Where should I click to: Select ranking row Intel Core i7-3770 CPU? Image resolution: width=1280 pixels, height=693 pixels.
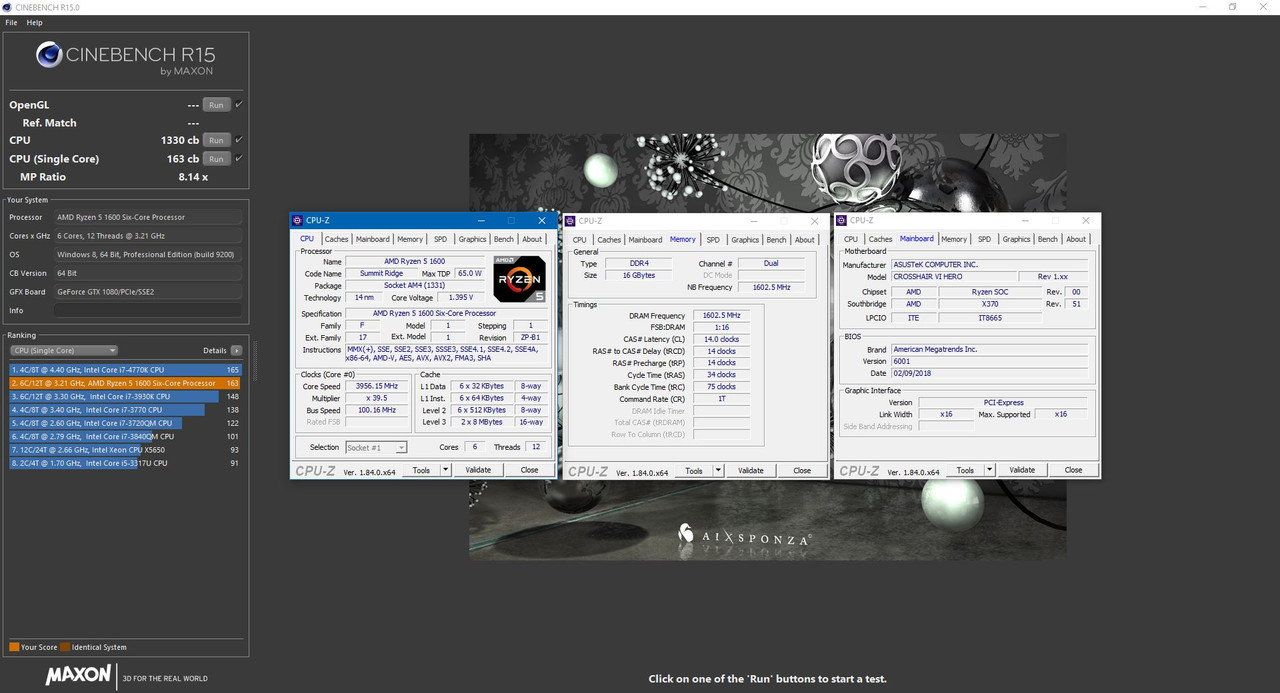[x=125, y=410]
